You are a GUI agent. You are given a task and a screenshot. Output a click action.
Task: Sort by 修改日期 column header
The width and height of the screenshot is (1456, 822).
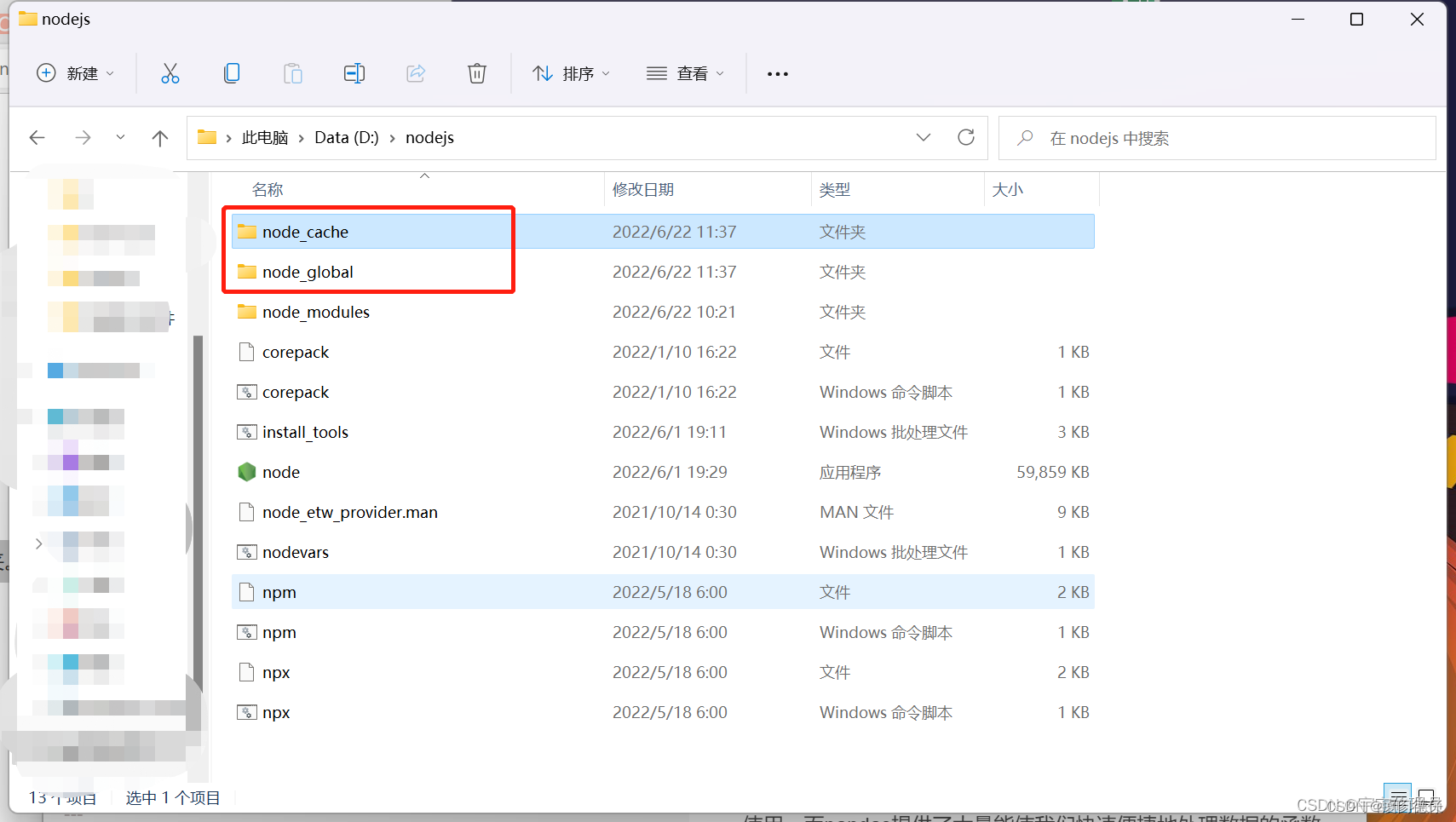pyautogui.click(x=643, y=189)
